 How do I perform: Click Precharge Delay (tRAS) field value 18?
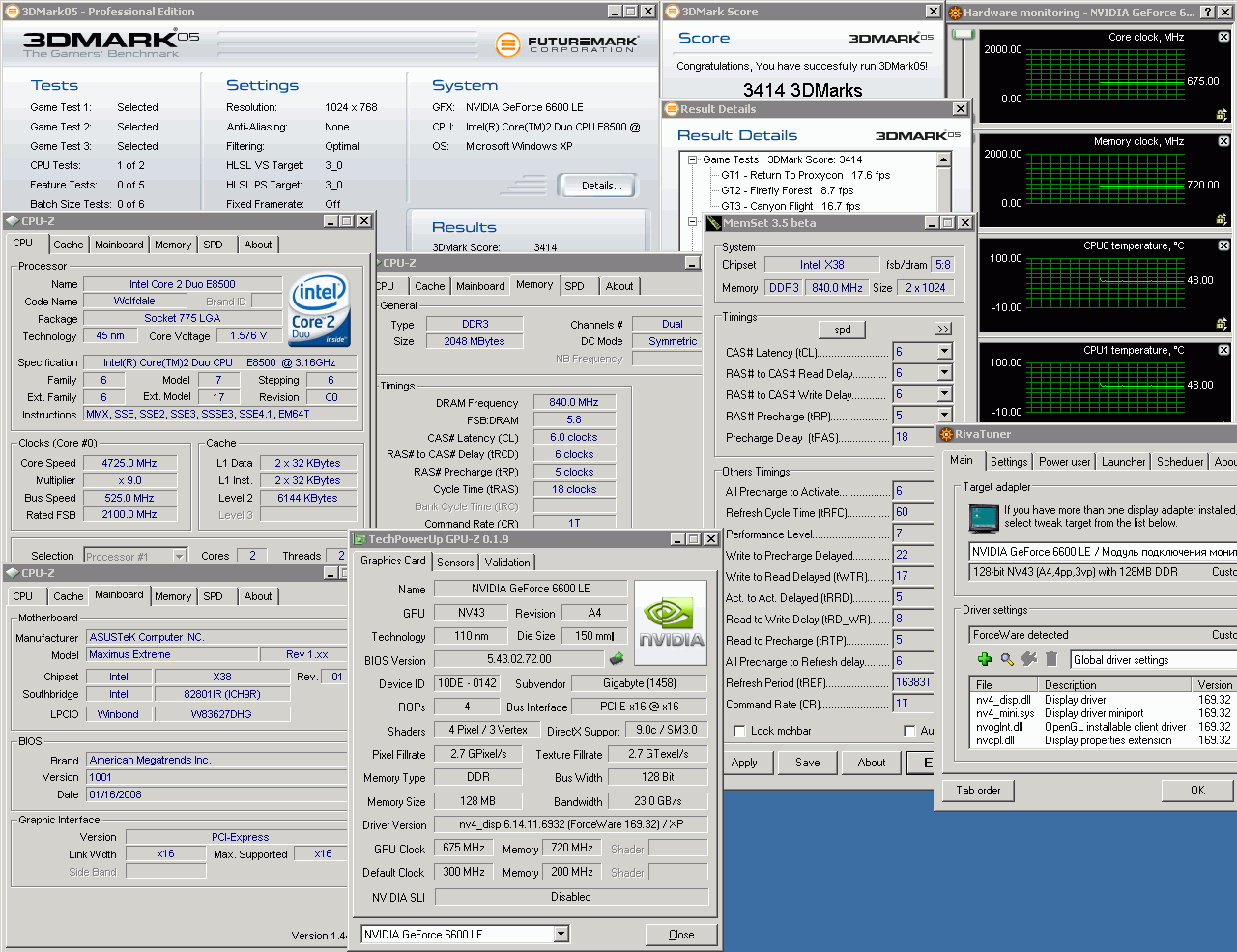(x=914, y=437)
